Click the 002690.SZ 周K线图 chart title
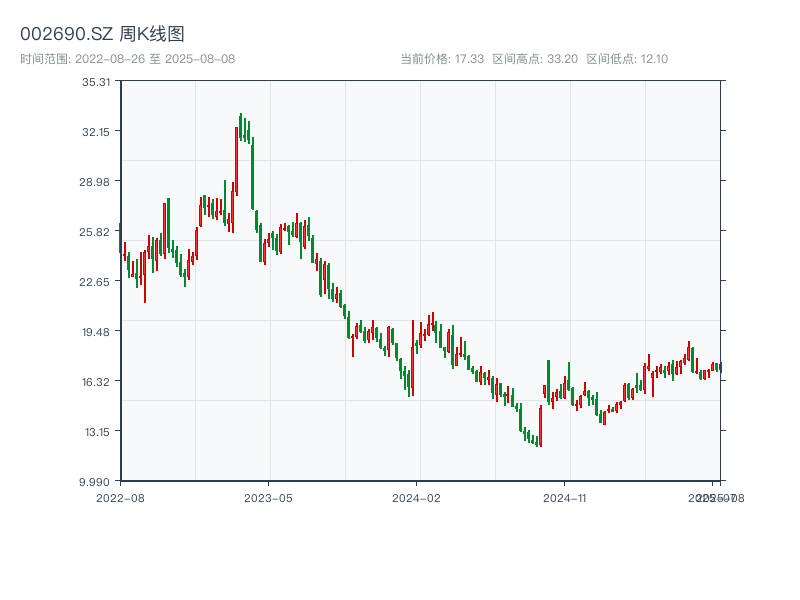This screenshot has height=600, width=800. point(102,35)
